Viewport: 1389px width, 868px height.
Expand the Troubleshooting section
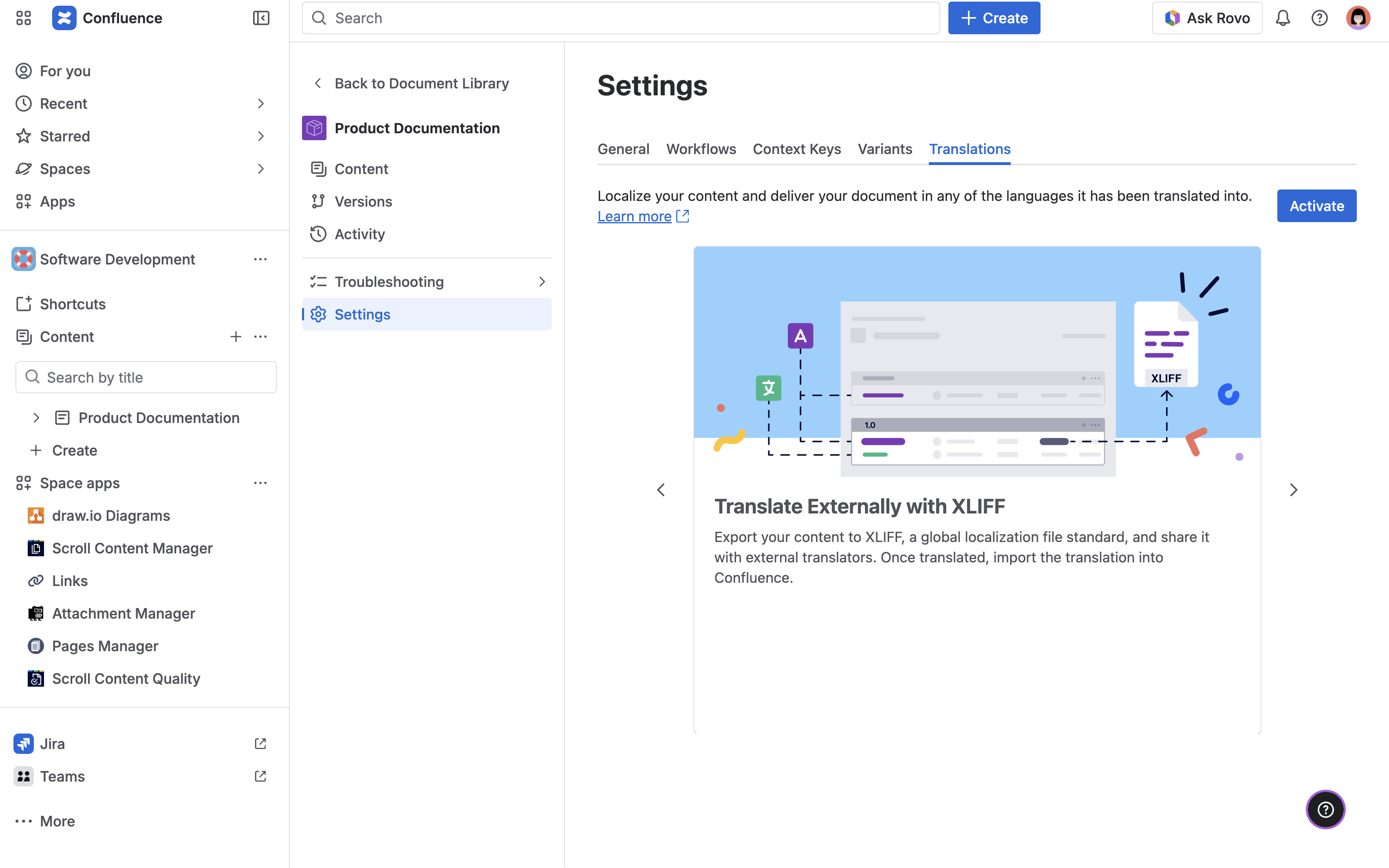point(541,282)
